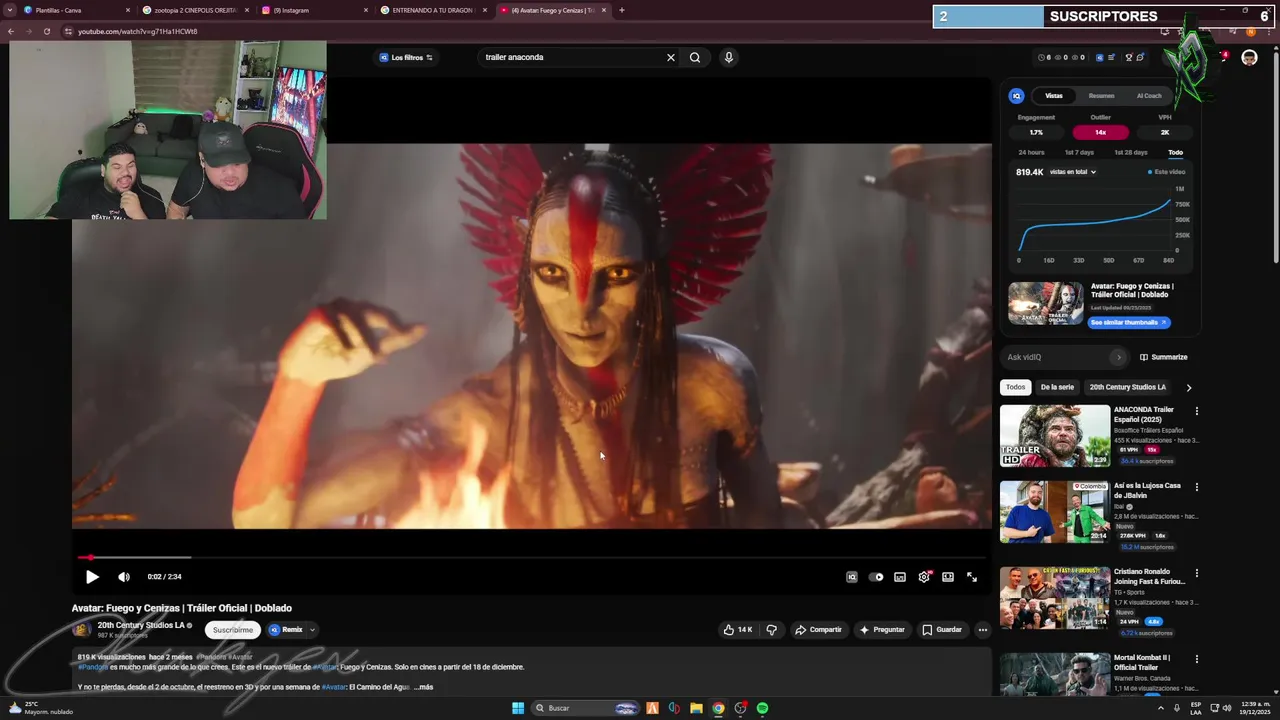Screen dimensions: 1280x720
Task: Select the AI Coach tab
Action: coord(1149,96)
